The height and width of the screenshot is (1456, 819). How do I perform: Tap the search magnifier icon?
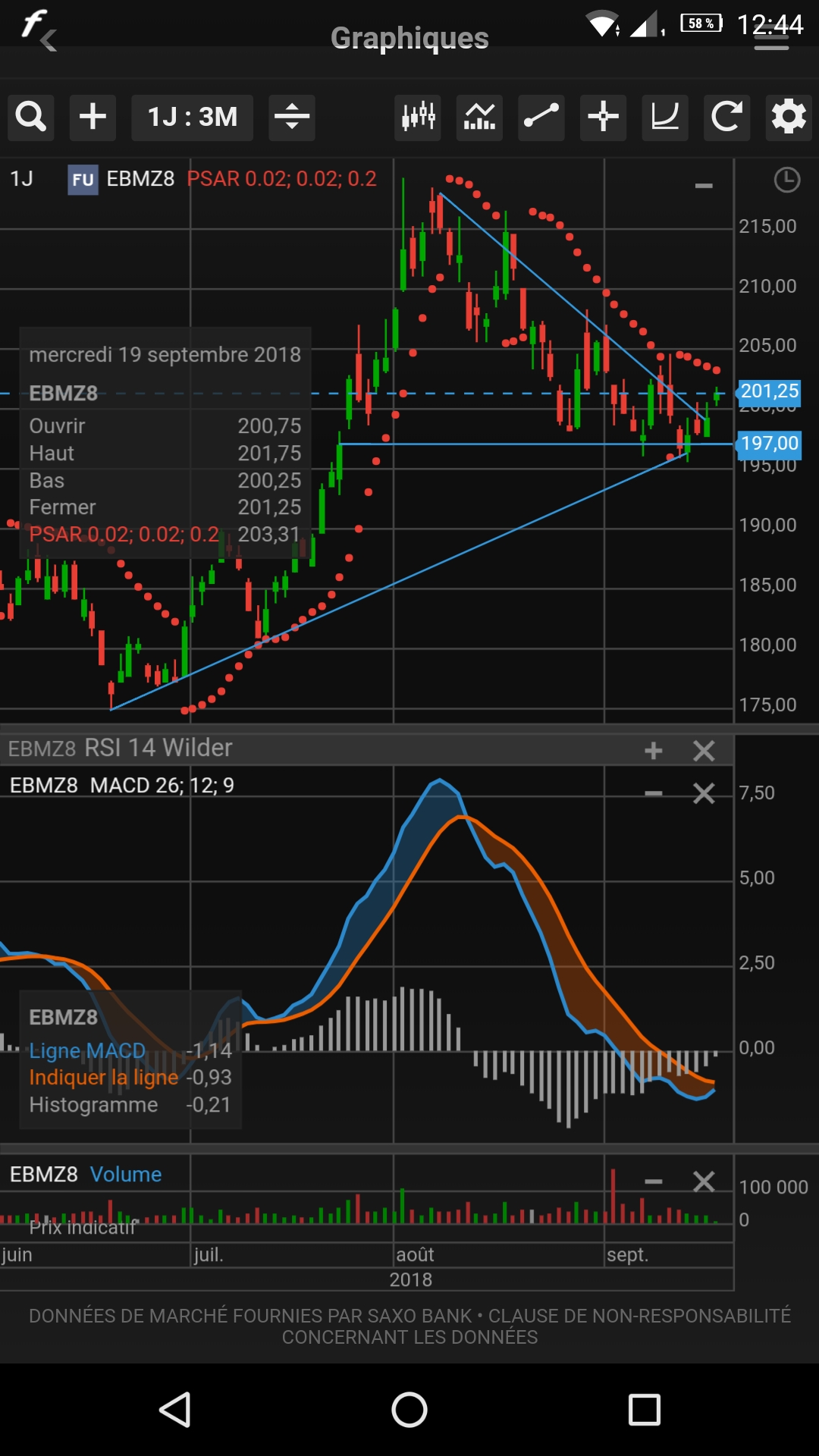(31, 118)
